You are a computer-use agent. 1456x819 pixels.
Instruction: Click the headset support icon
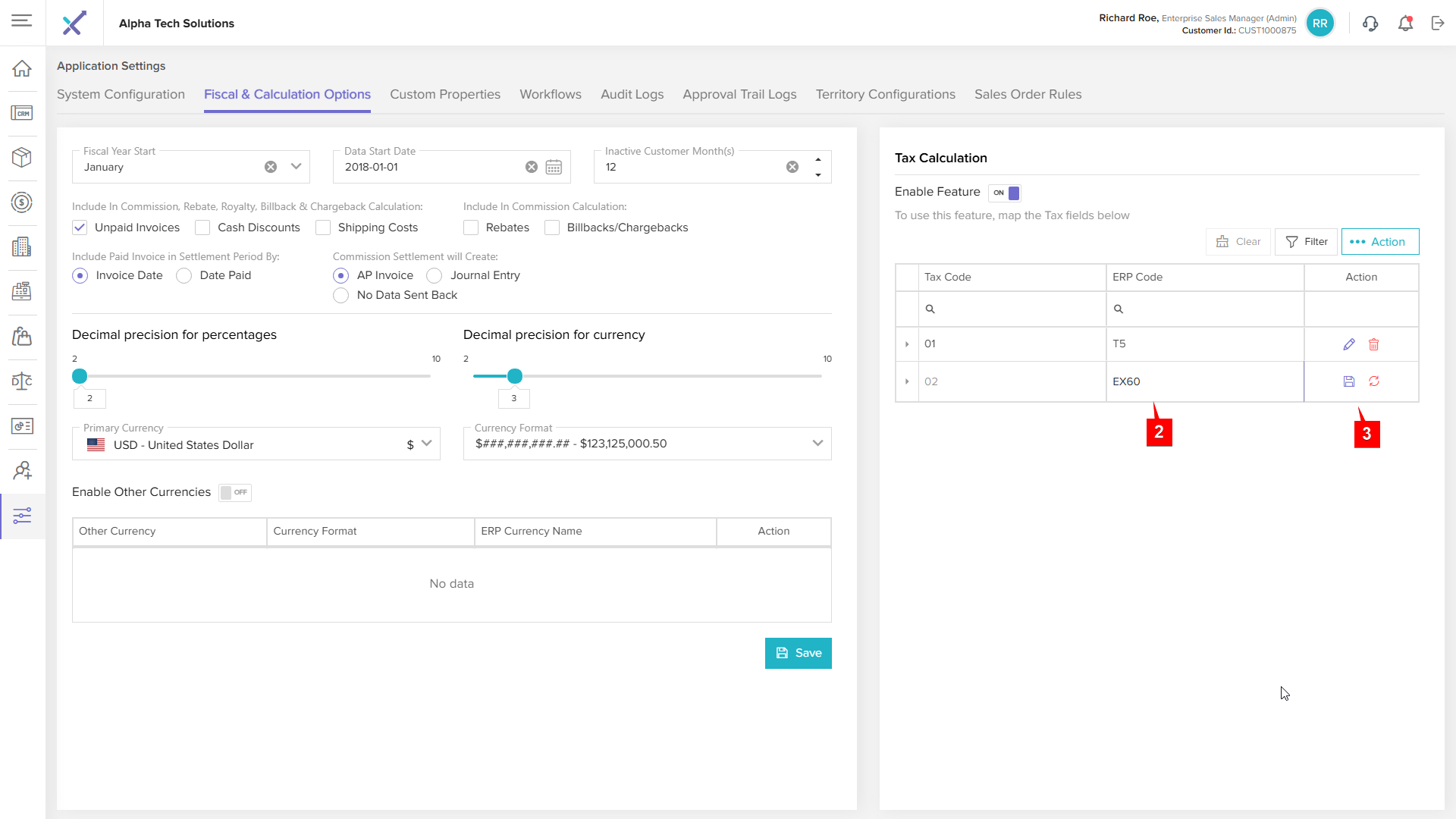[x=1370, y=24]
